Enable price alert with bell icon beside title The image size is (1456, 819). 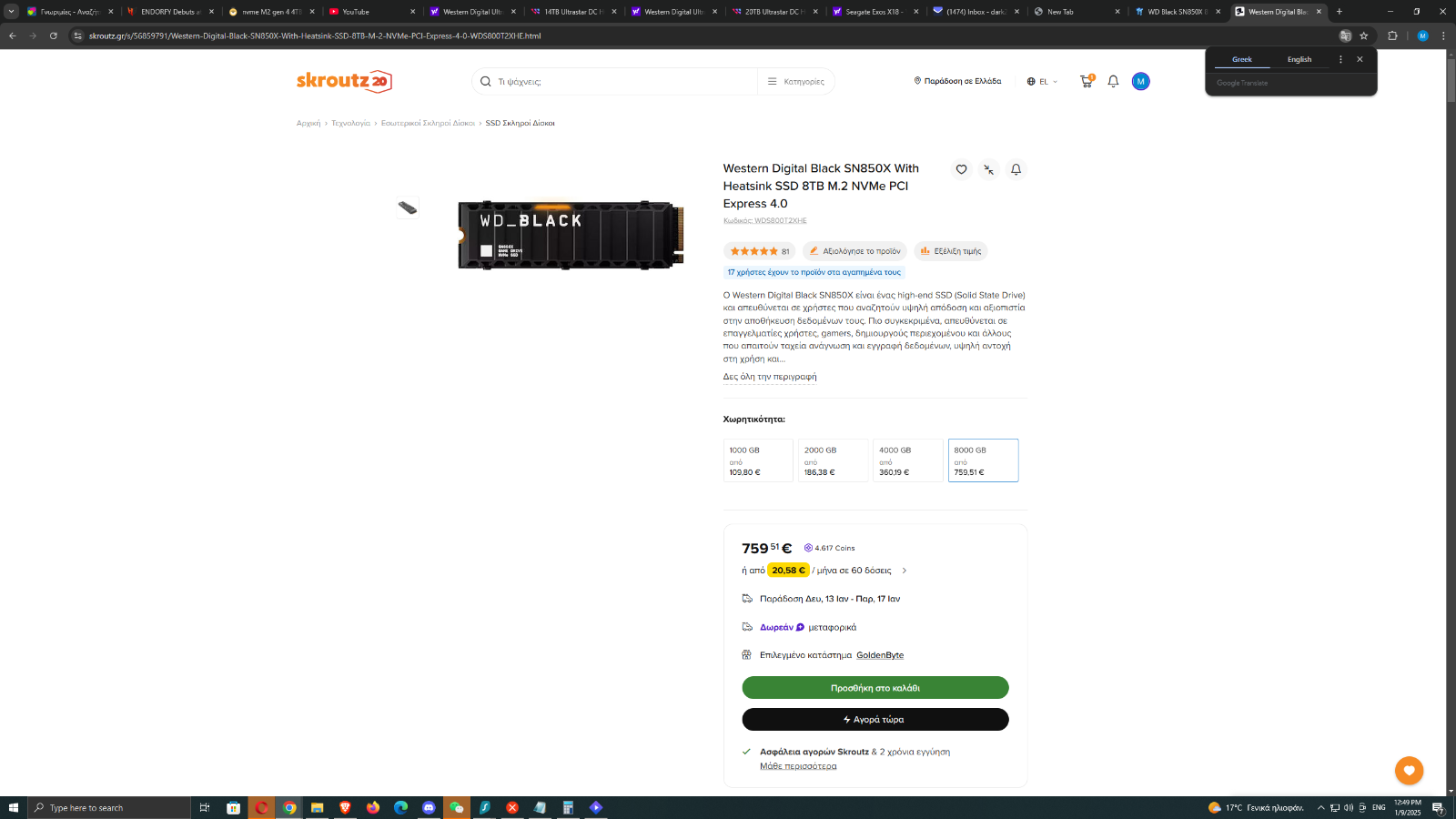1016,169
